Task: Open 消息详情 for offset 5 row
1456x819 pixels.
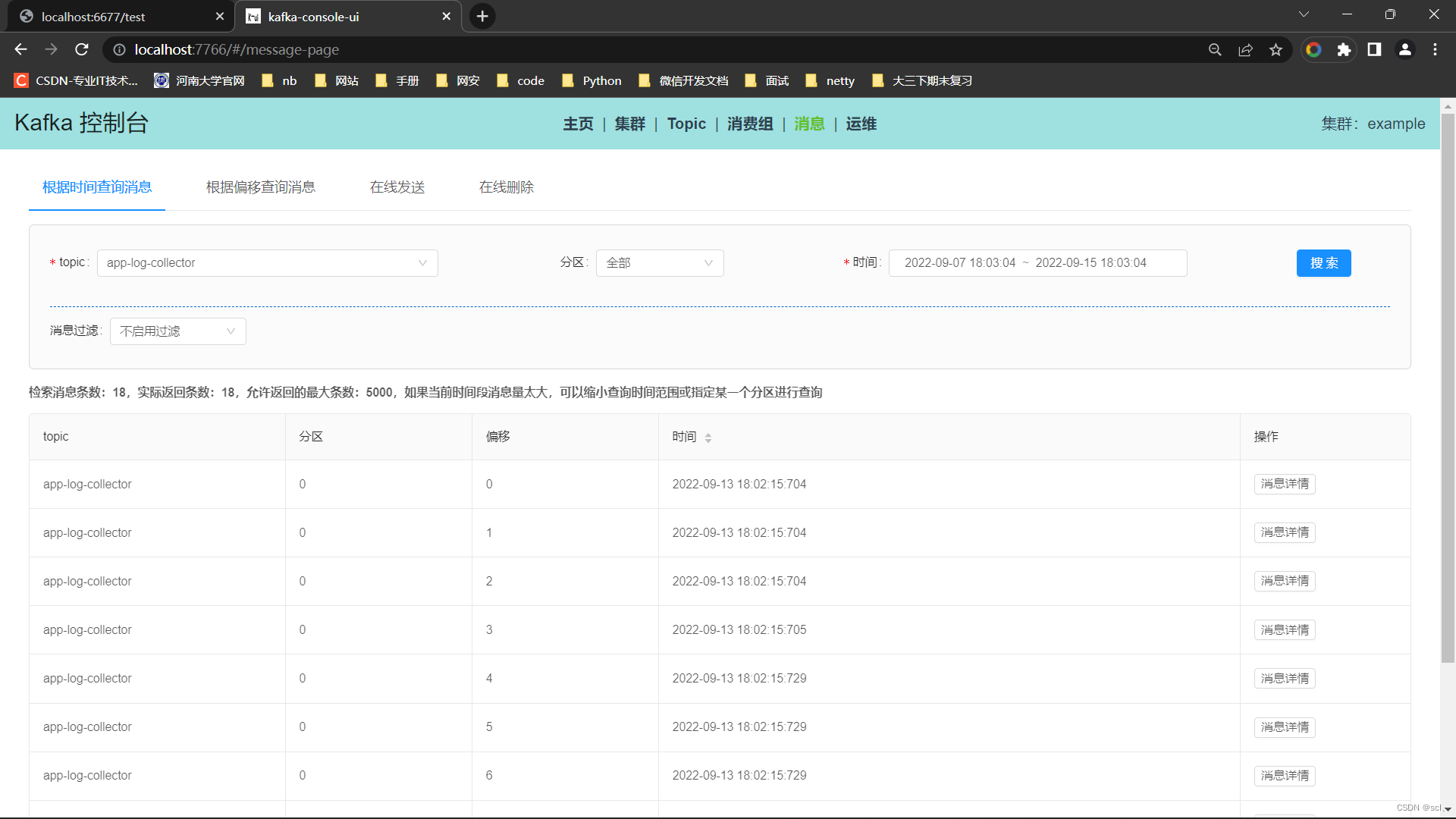Action: pos(1285,727)
